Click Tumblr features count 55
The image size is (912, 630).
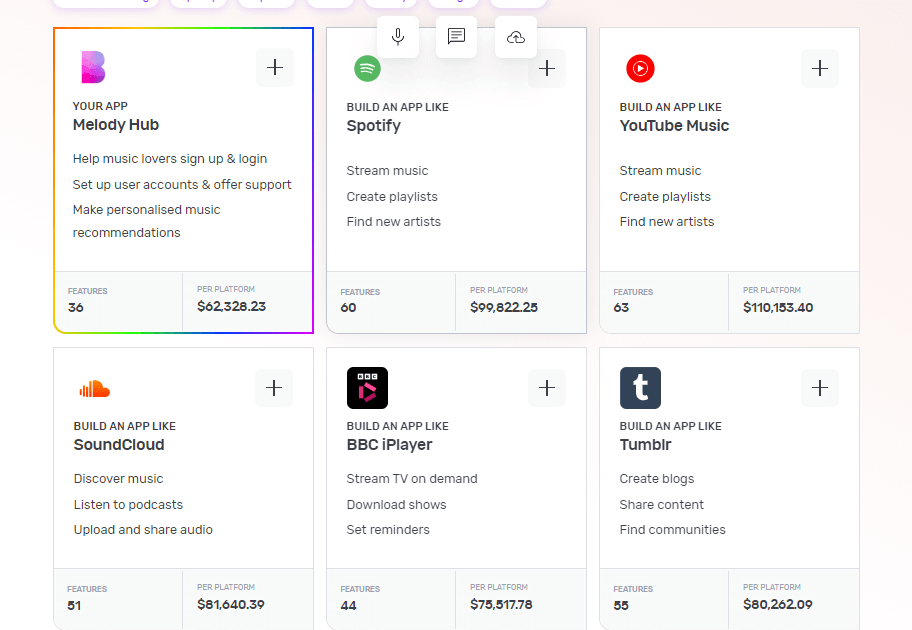click(x=621, y=606)
